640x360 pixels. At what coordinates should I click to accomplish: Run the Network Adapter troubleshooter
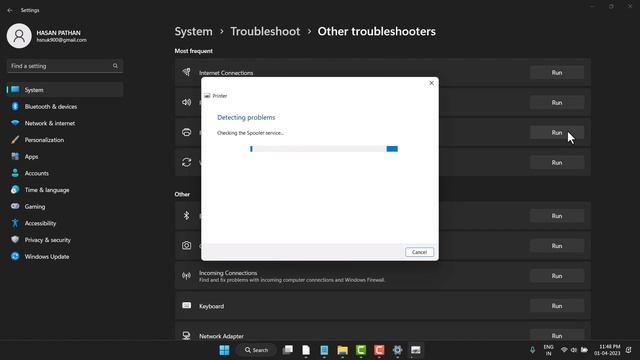pos(557,336)
